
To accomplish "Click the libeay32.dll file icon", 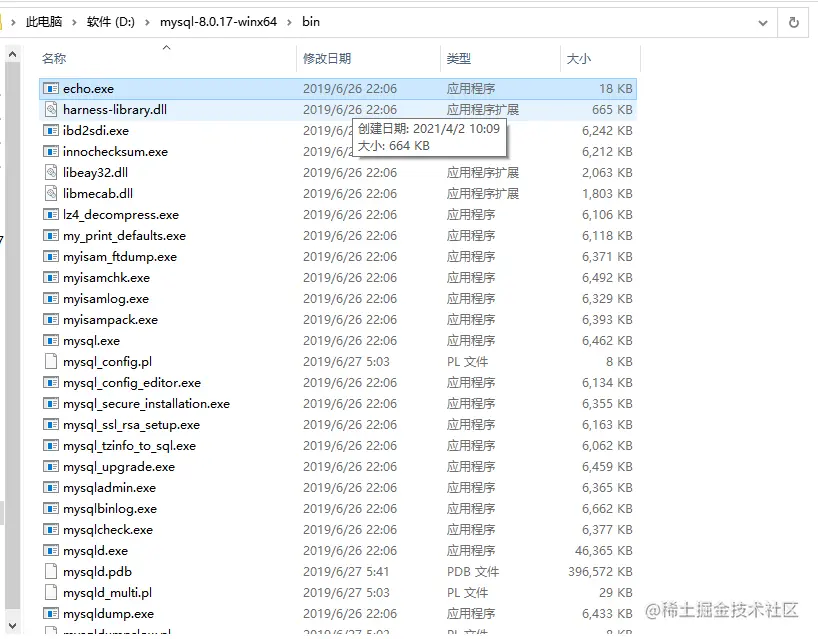I will click(x=51, y=173).
